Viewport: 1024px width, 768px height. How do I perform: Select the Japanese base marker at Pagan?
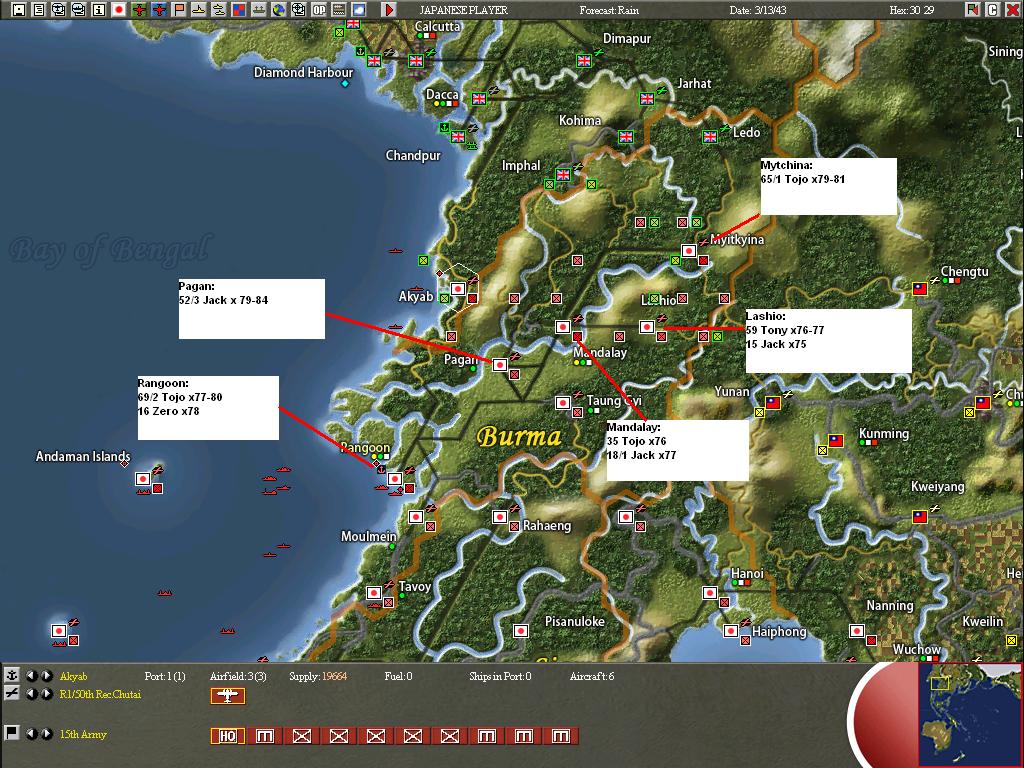500,364
